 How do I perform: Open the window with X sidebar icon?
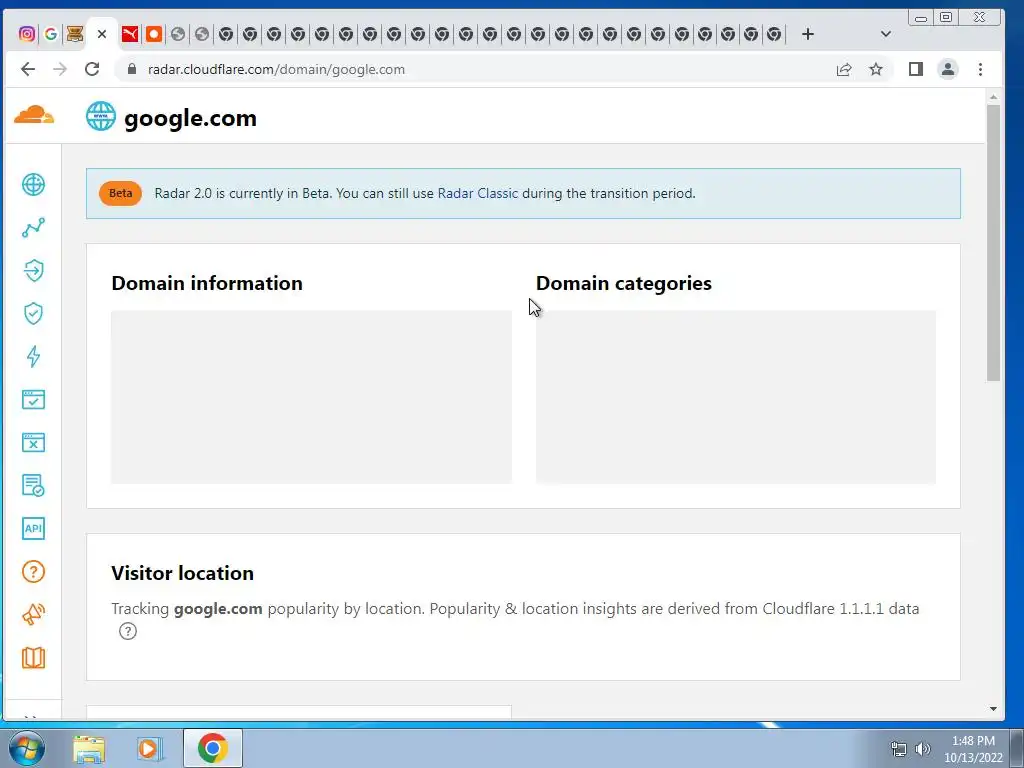pyautogui.click(x=33, y=443)
